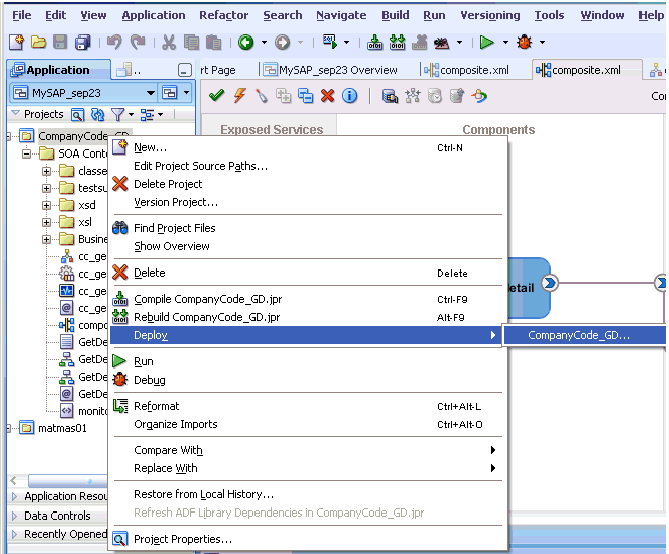This screenshot has height=554, width=669.
Task: Click the lightning bolt icon in composite toolbar
Action: pyautogui.click(x=240, y=96)
